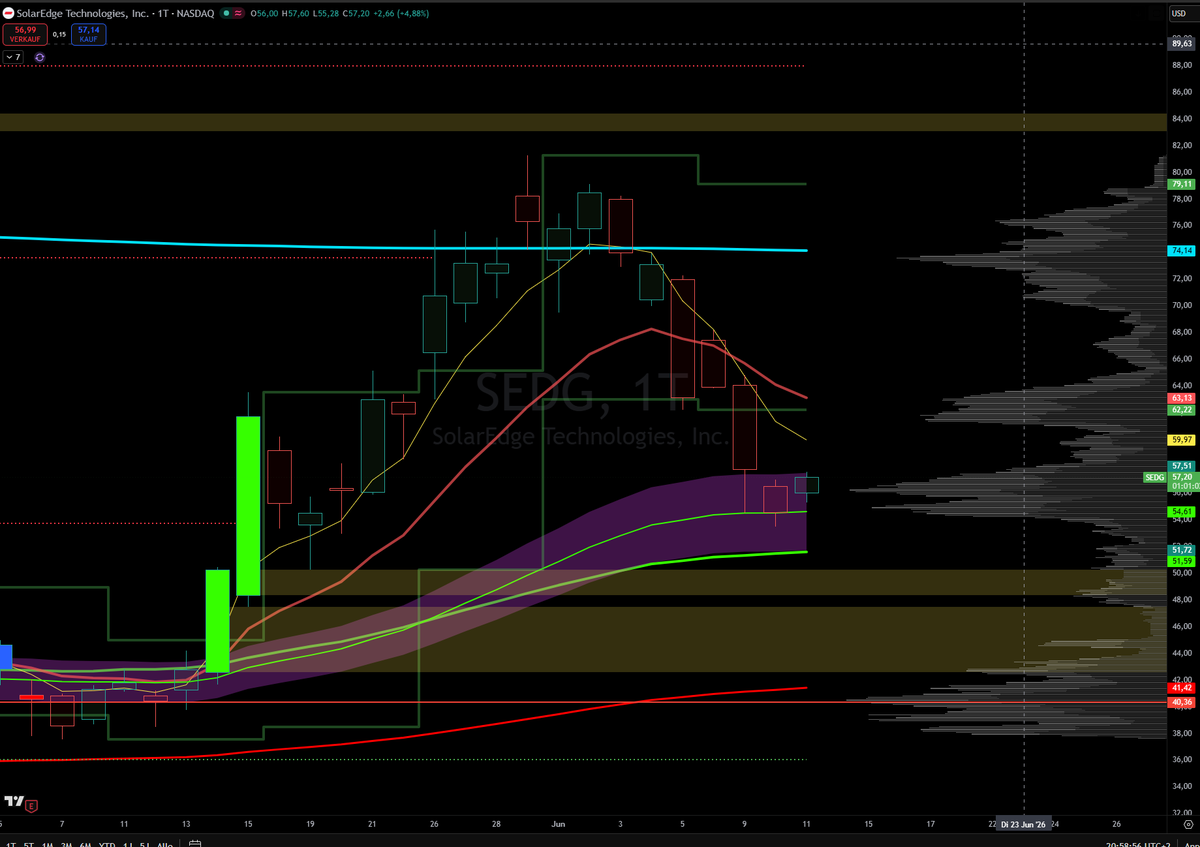Collapse the indicator legend showing 7
1200x847 pixels.
click(x=13, y=57)
